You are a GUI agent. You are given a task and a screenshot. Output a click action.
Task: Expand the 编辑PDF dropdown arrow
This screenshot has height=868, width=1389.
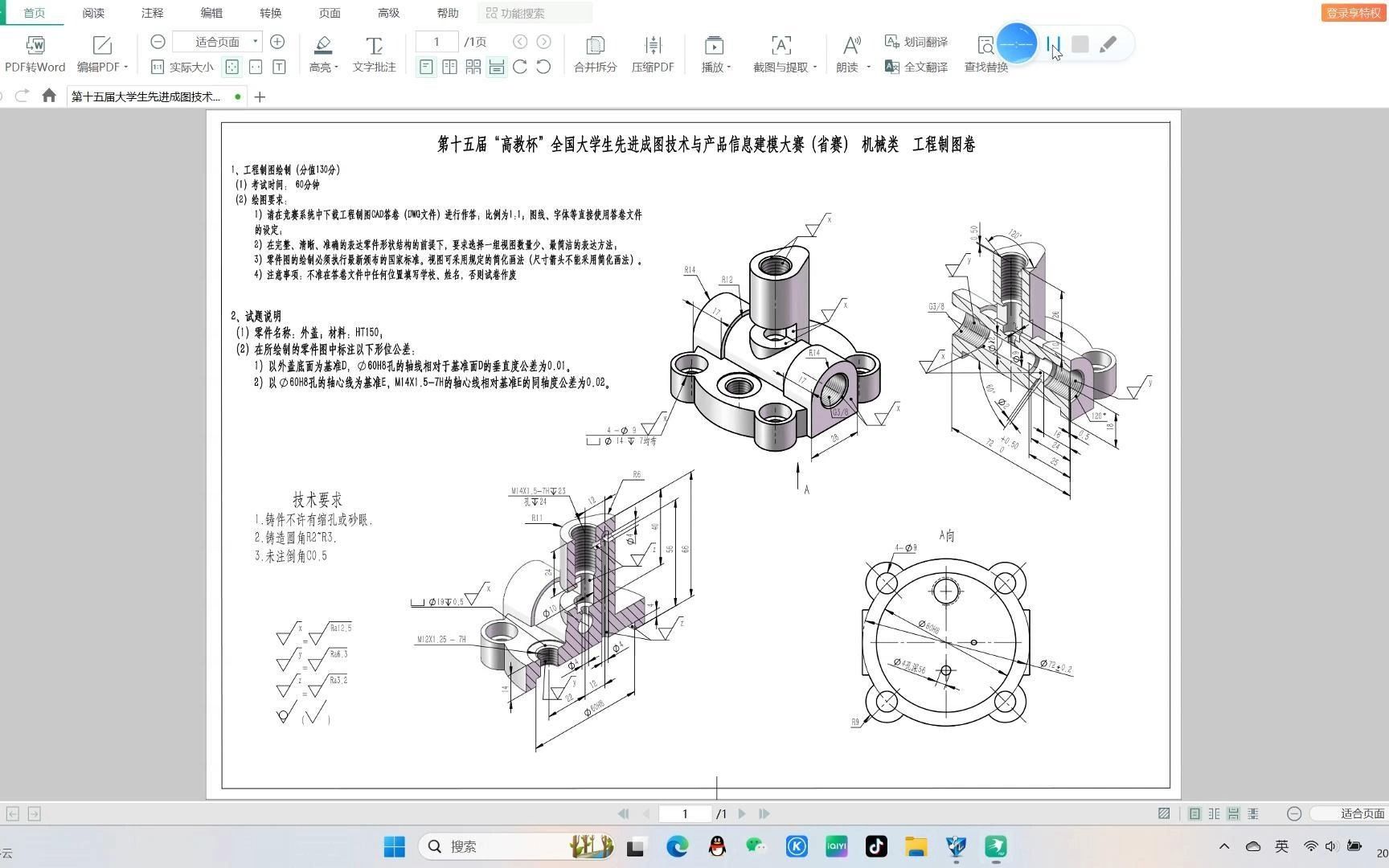click(x=126, y=68)
